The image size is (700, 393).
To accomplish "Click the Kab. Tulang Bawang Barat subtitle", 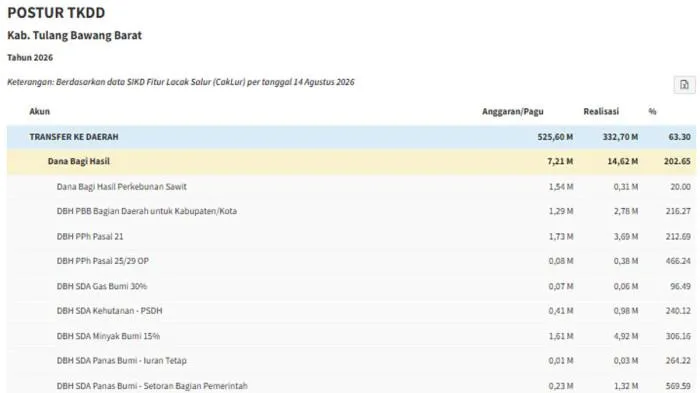I will click(x=75, y=35).
